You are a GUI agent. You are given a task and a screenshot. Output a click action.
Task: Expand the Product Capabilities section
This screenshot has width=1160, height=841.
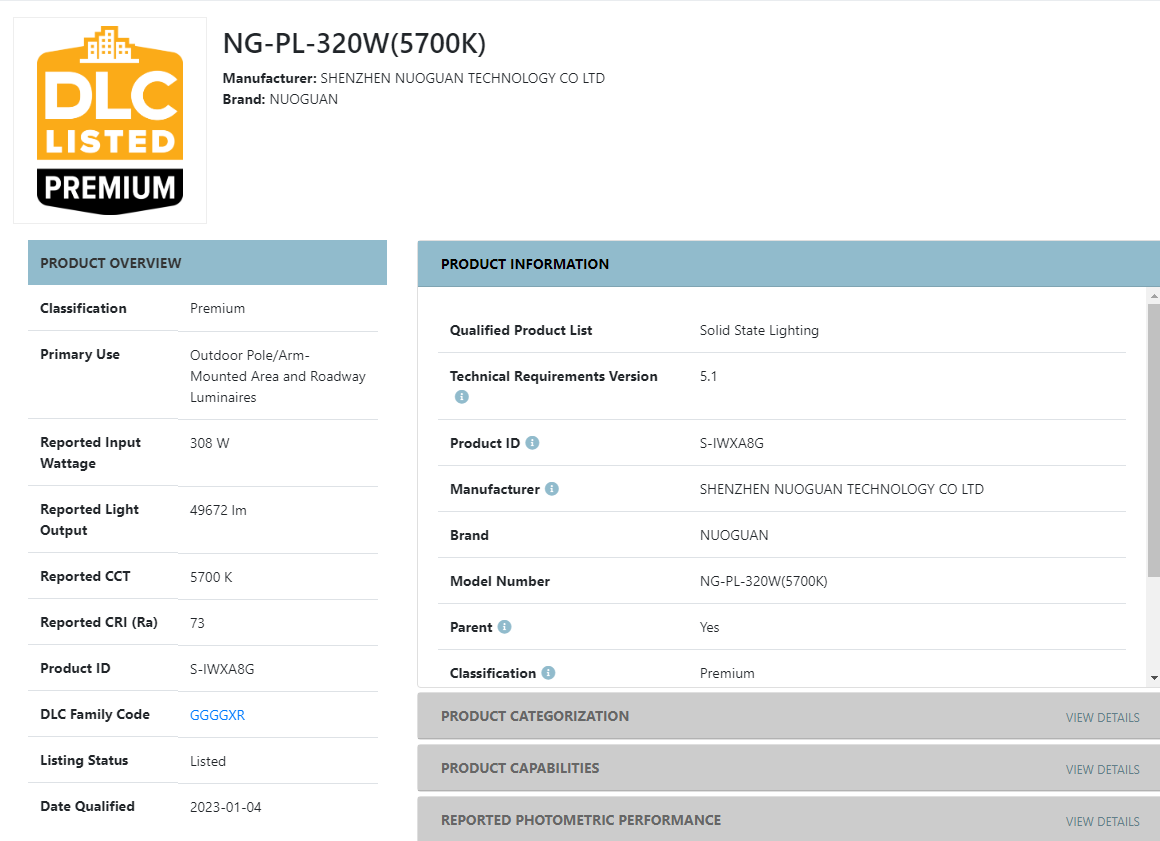520,768
